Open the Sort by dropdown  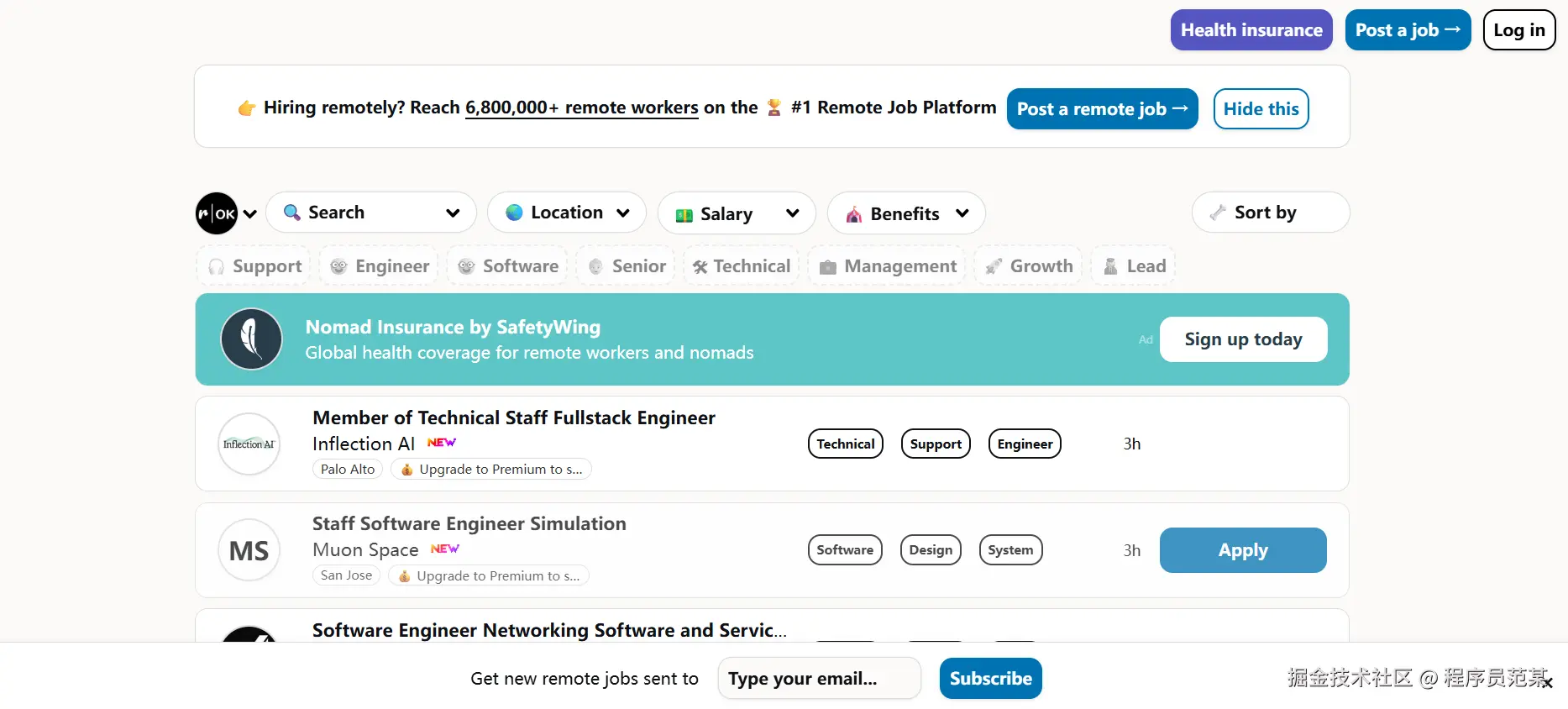[1269, 213]
